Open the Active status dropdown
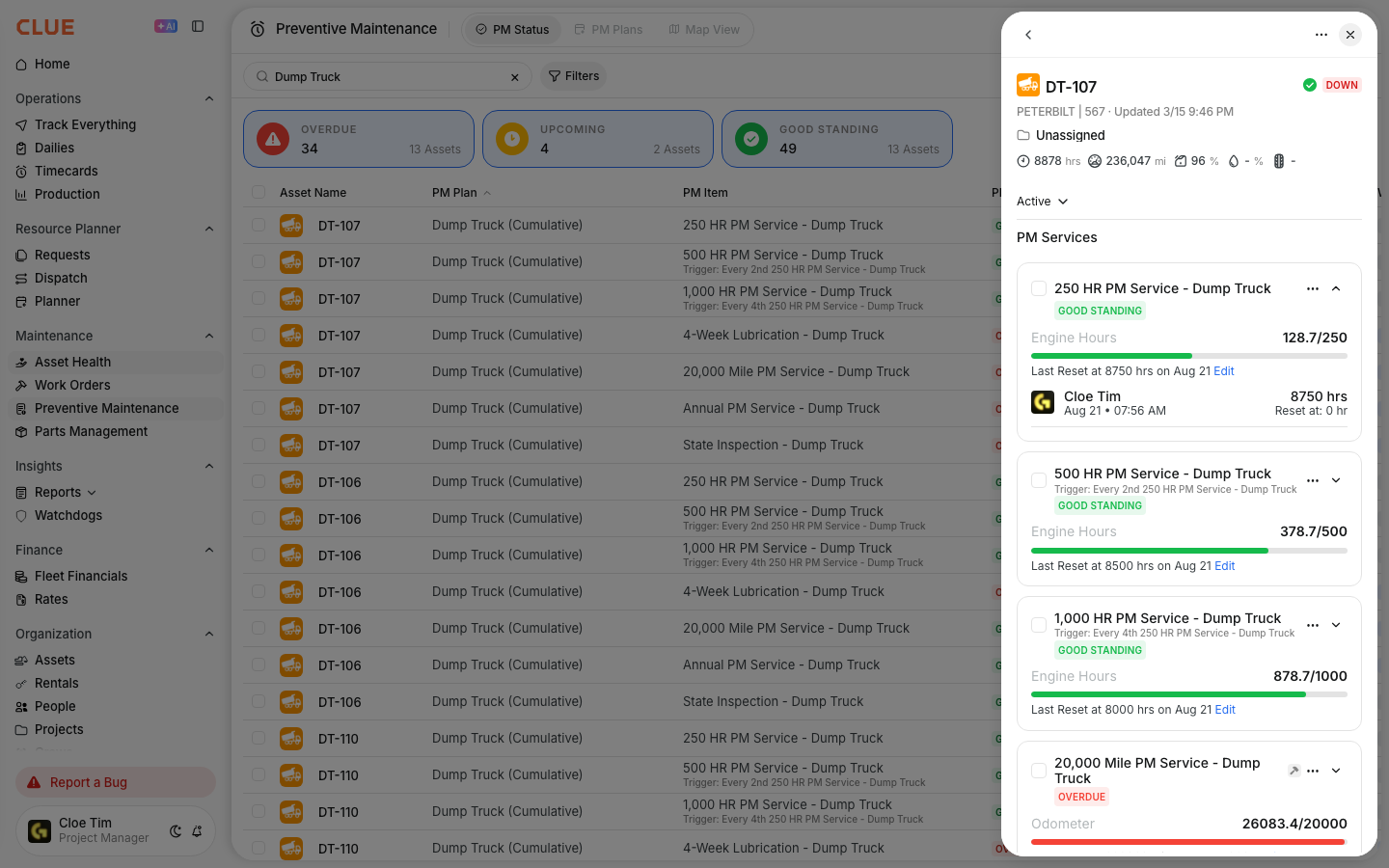Image resolution: width=1389 pixels, height=868 pixels. pyautogui.click(x=1042, y=202)
